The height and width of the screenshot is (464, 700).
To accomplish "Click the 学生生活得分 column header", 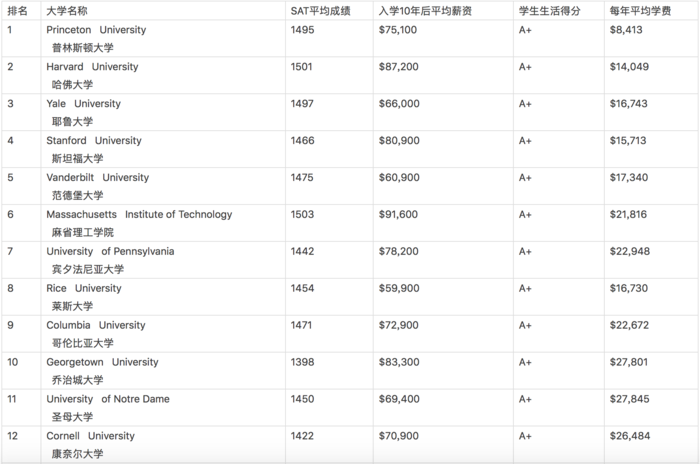I will tap(550, 11).
